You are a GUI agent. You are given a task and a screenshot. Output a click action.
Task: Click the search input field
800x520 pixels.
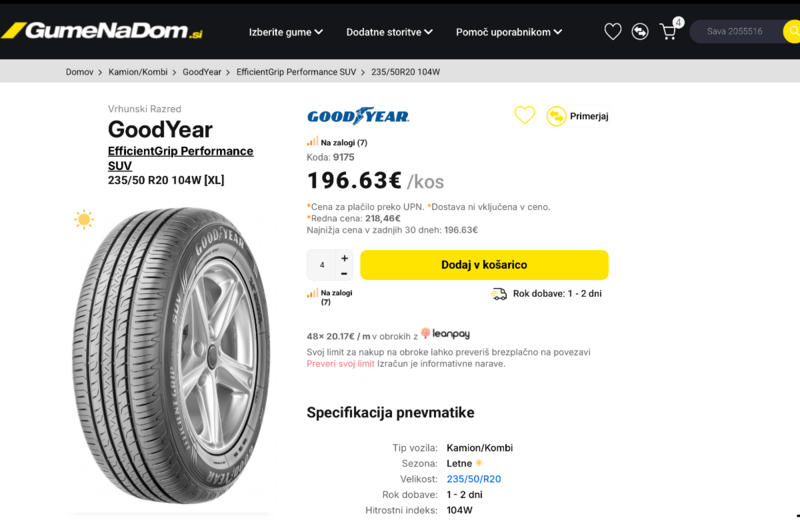click(x=738, y=32)
